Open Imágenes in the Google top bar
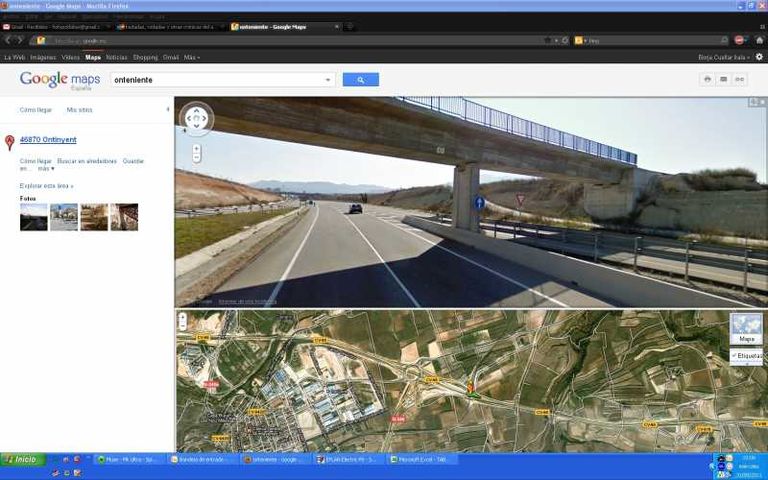The image size is (768, 480). [x=43, y=57]
